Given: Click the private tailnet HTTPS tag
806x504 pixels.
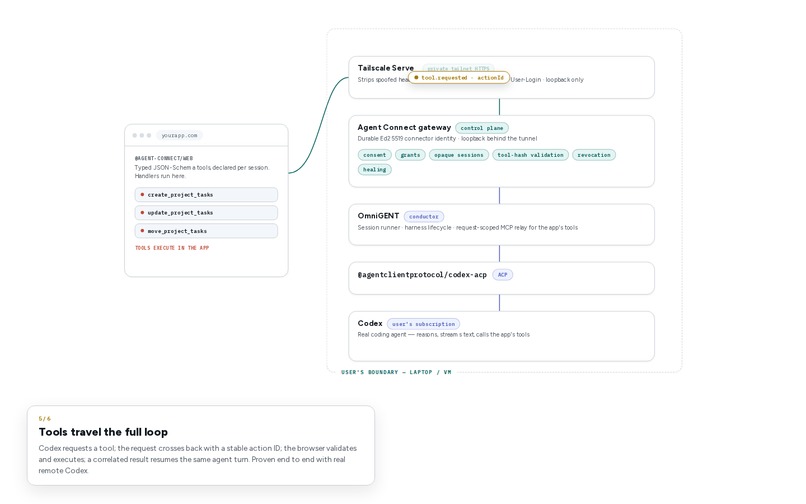Looking at the screenshot, I should pos(458,68).
